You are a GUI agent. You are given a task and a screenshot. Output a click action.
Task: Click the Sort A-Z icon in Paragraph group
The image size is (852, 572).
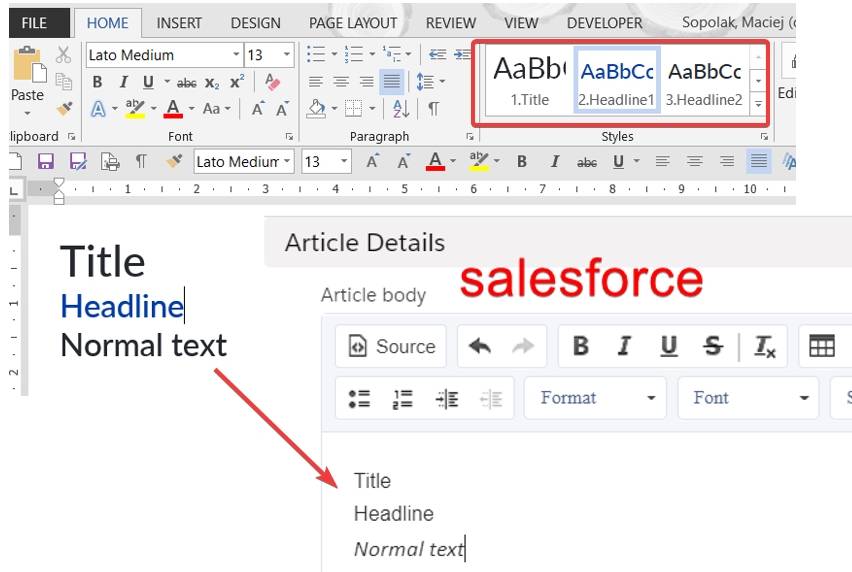coord(400,108)
